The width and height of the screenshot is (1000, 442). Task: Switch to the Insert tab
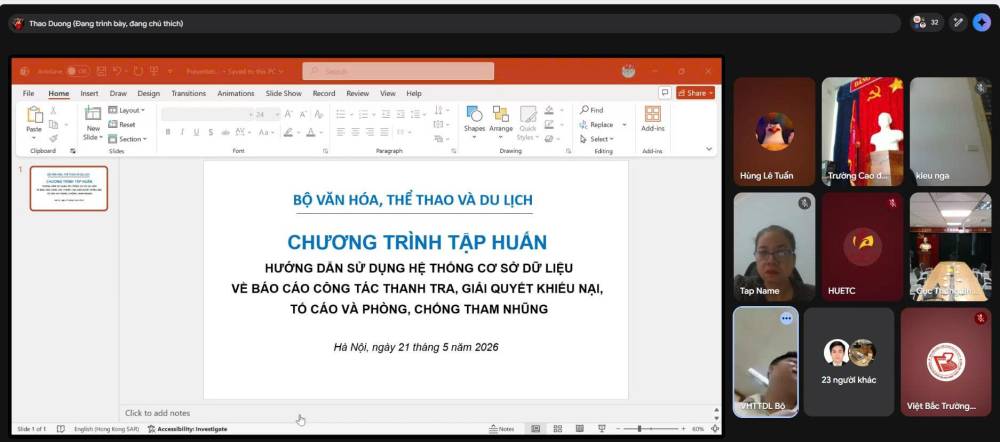(x=89, y=93)
